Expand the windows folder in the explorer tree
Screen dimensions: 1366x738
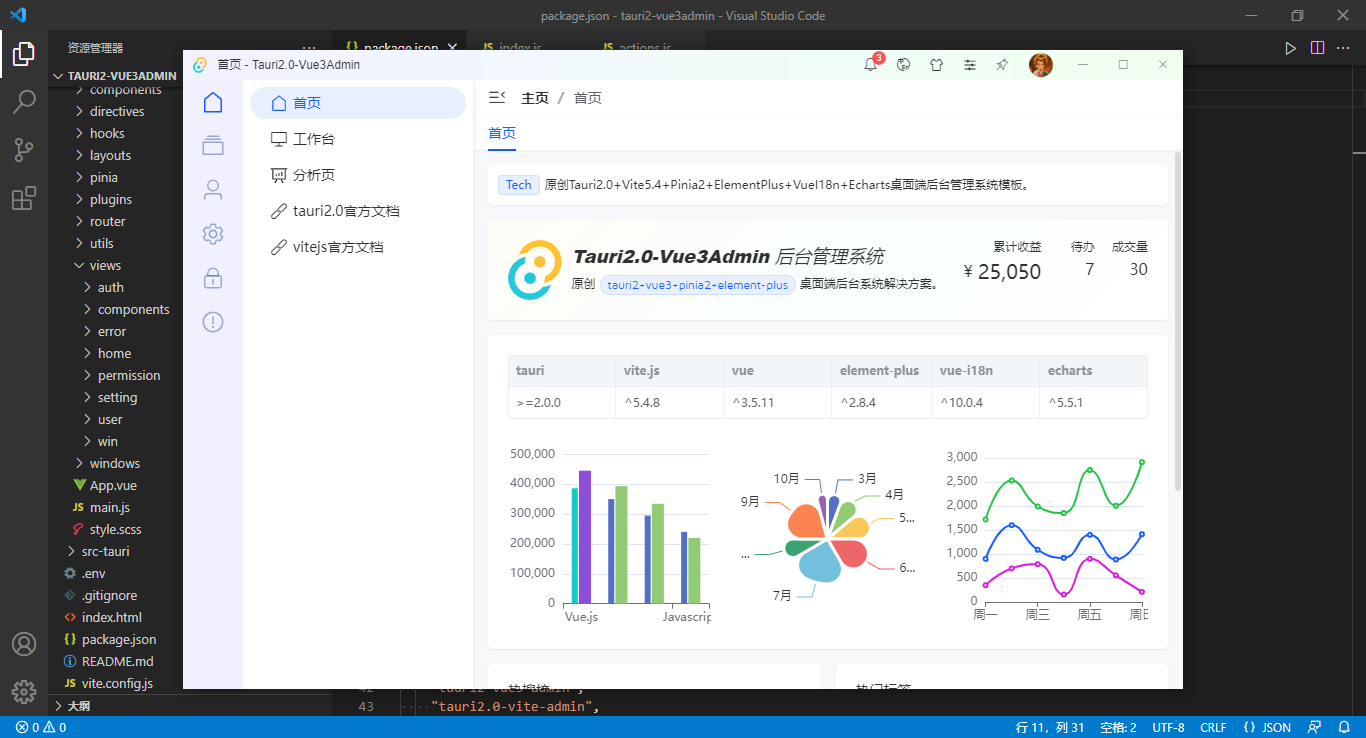(x=114, y=463)
